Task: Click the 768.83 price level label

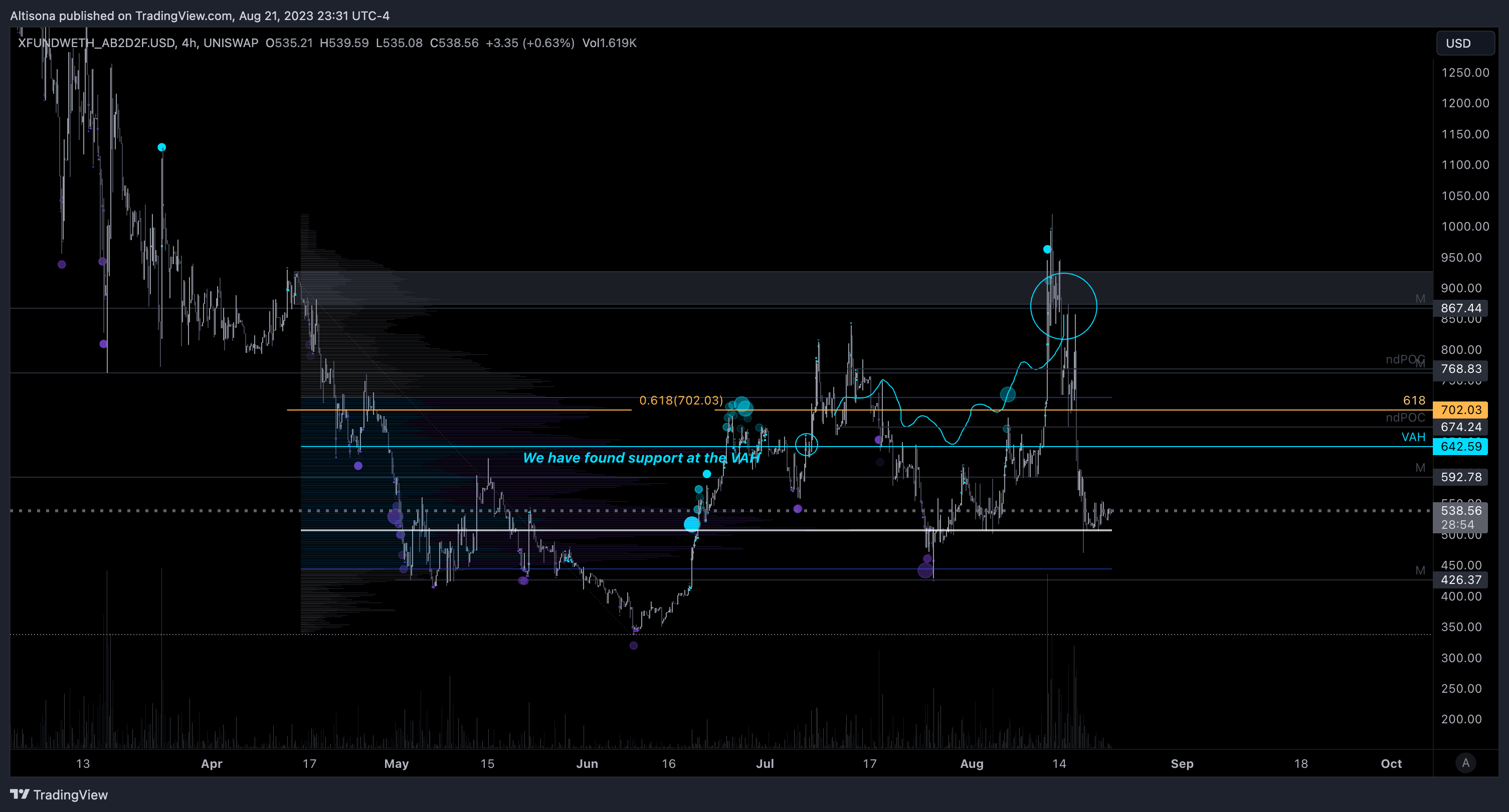Action: pyautogui.click(x=1461, y=369)
